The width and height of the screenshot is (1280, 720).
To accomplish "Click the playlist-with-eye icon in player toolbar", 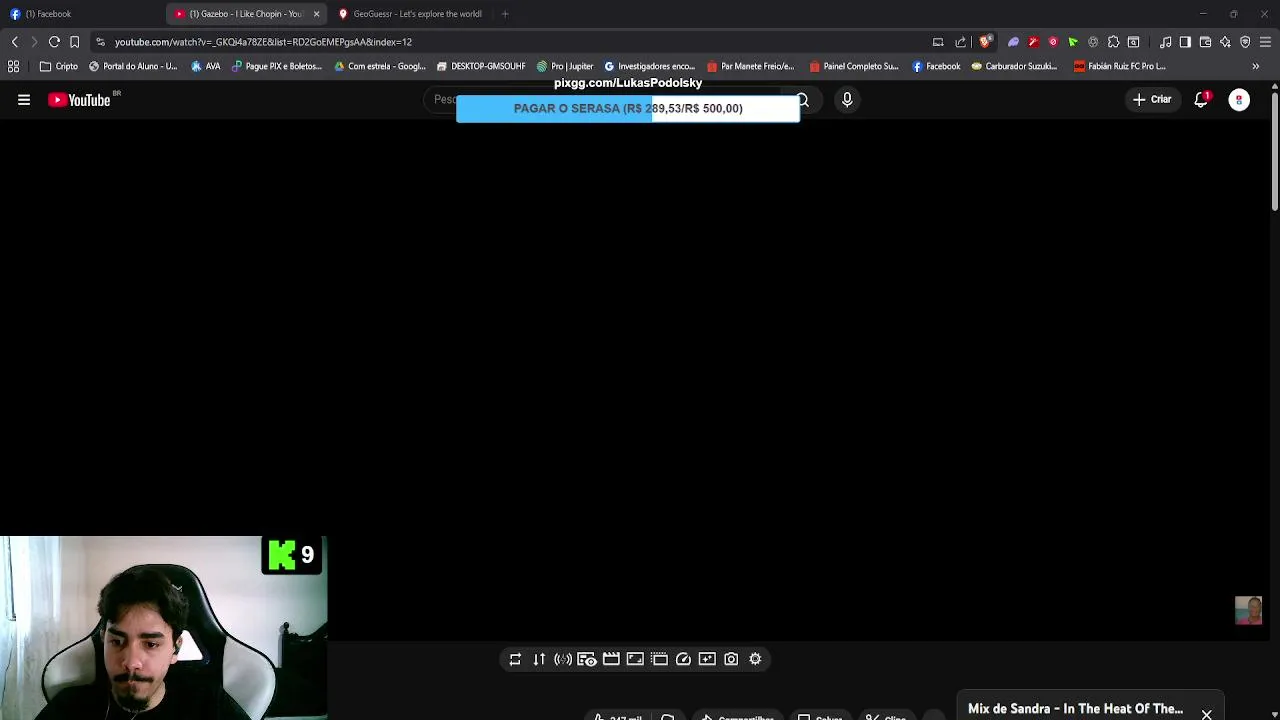I will click(x=587, y=659).
